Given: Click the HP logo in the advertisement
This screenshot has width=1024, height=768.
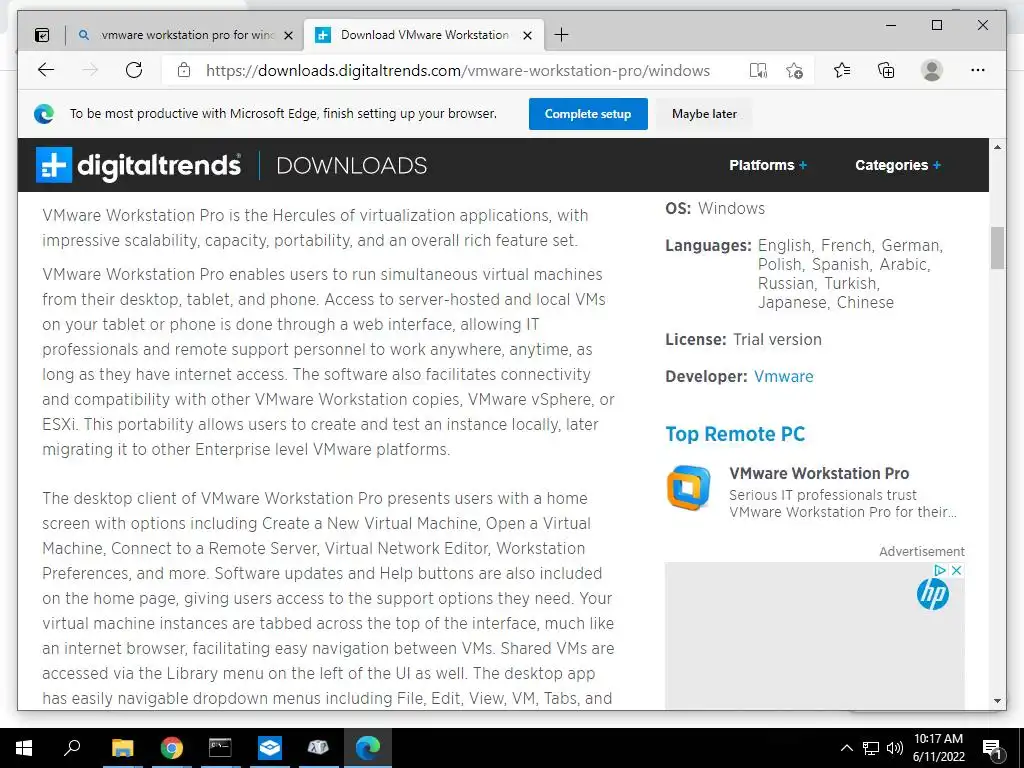Looking at the screenshot, I should click(933, 595).
